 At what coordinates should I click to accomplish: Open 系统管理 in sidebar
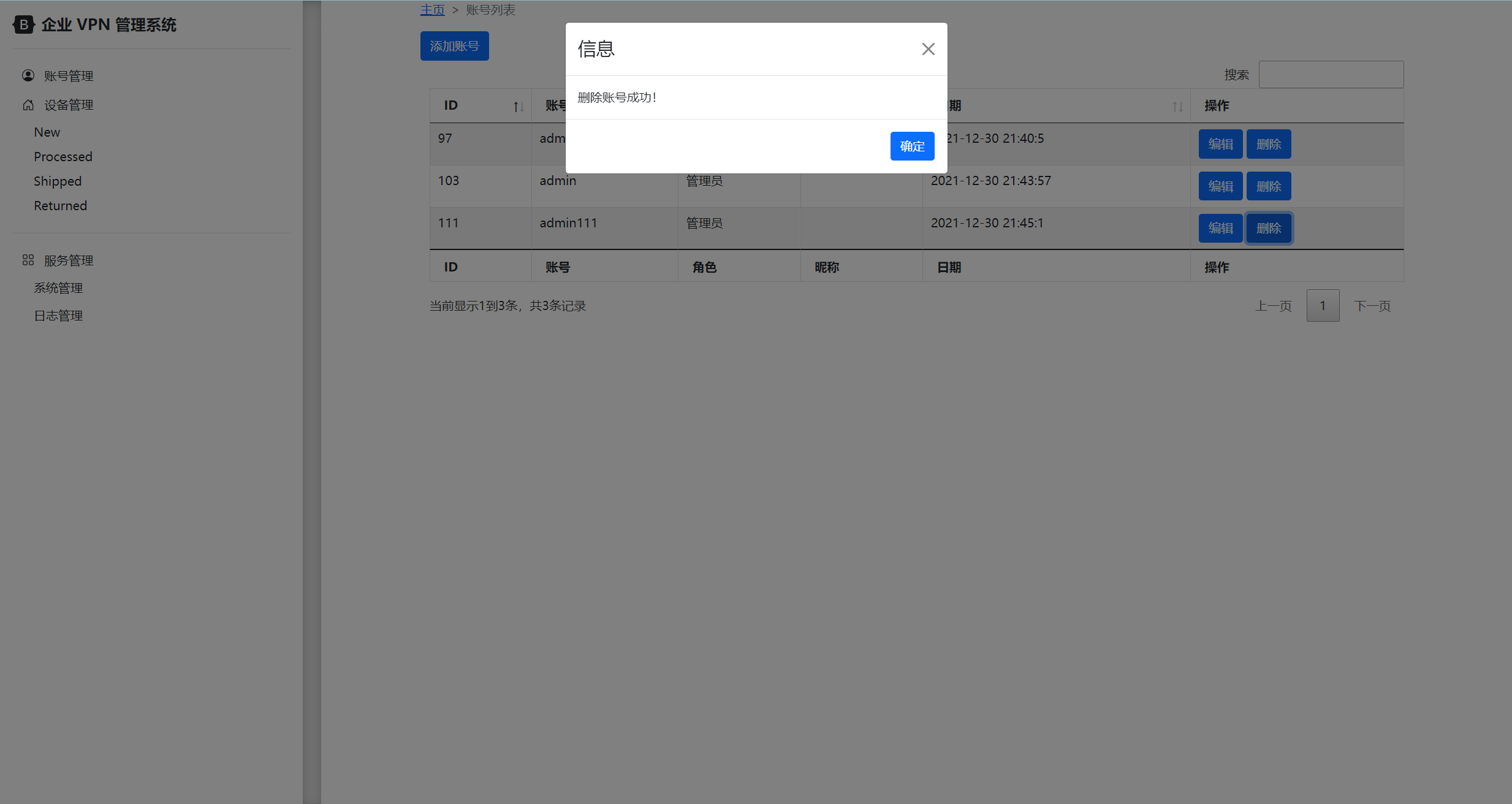pyautogui.click(x=58, y=288)
